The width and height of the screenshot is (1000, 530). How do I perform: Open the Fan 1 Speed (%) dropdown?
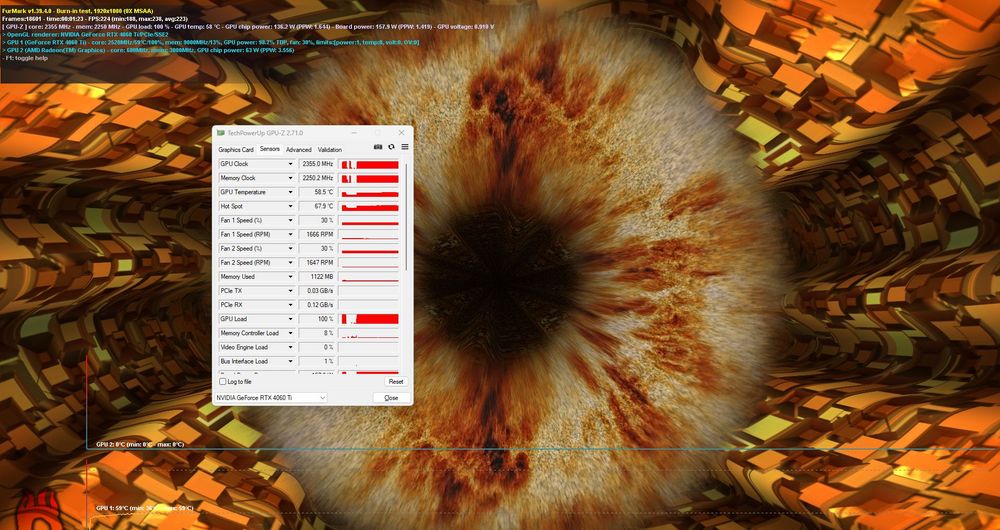[x=290, y=220]
